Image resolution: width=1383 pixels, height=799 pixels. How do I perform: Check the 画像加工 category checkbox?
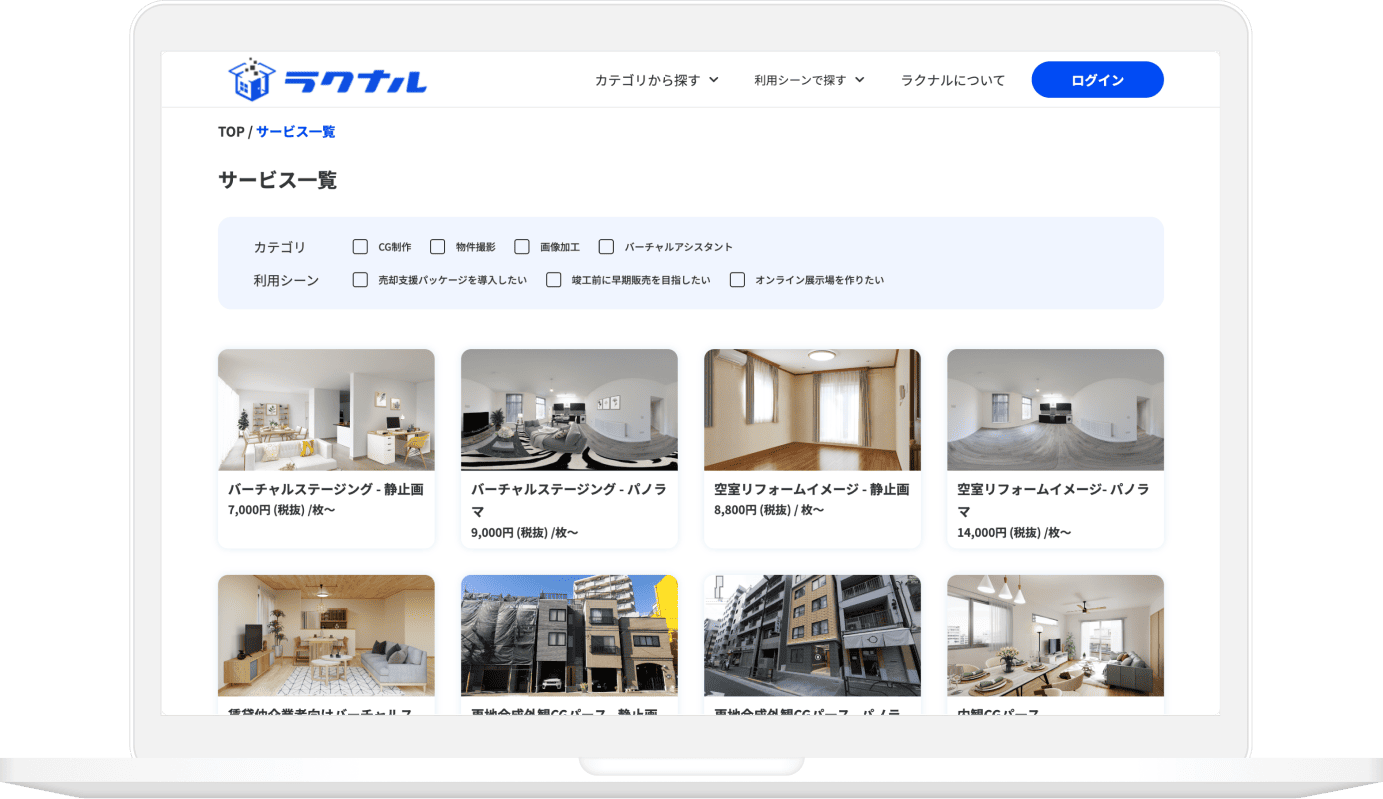pos(521,246)
